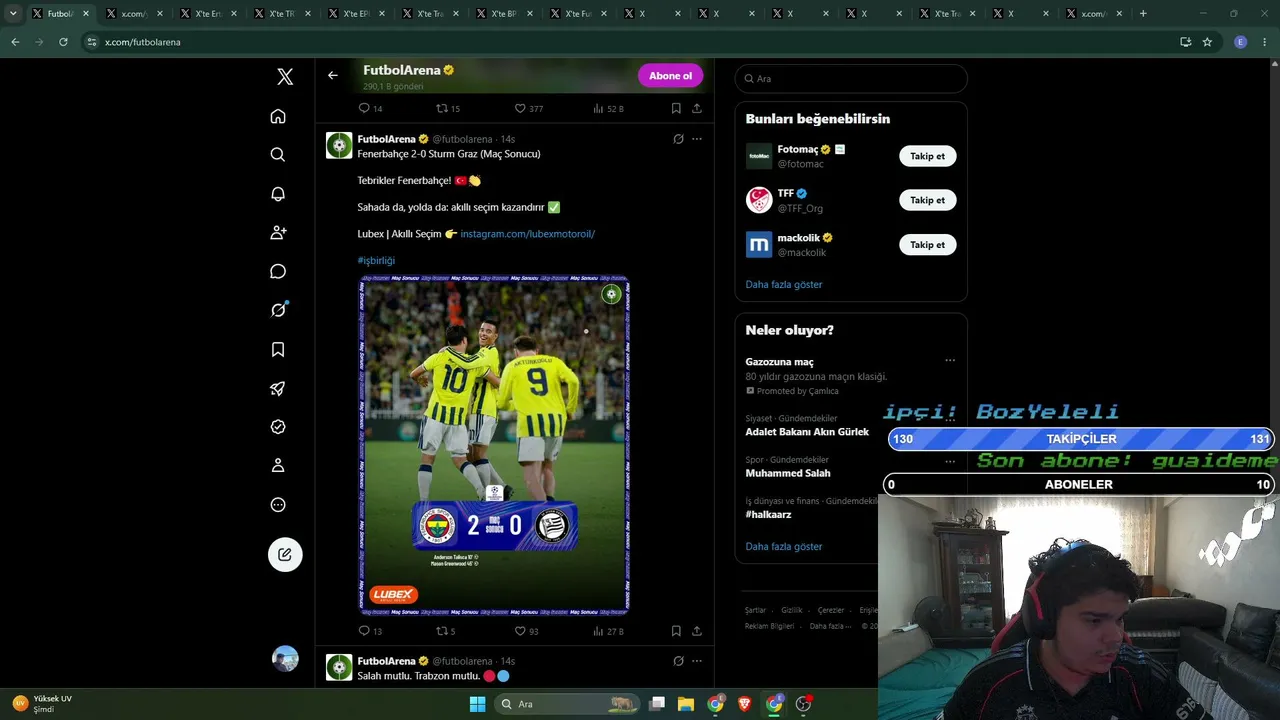Click the taskbar Ara search field
Screen dimensions: 1280x720
pyautogui.click(x=566, y=704)
